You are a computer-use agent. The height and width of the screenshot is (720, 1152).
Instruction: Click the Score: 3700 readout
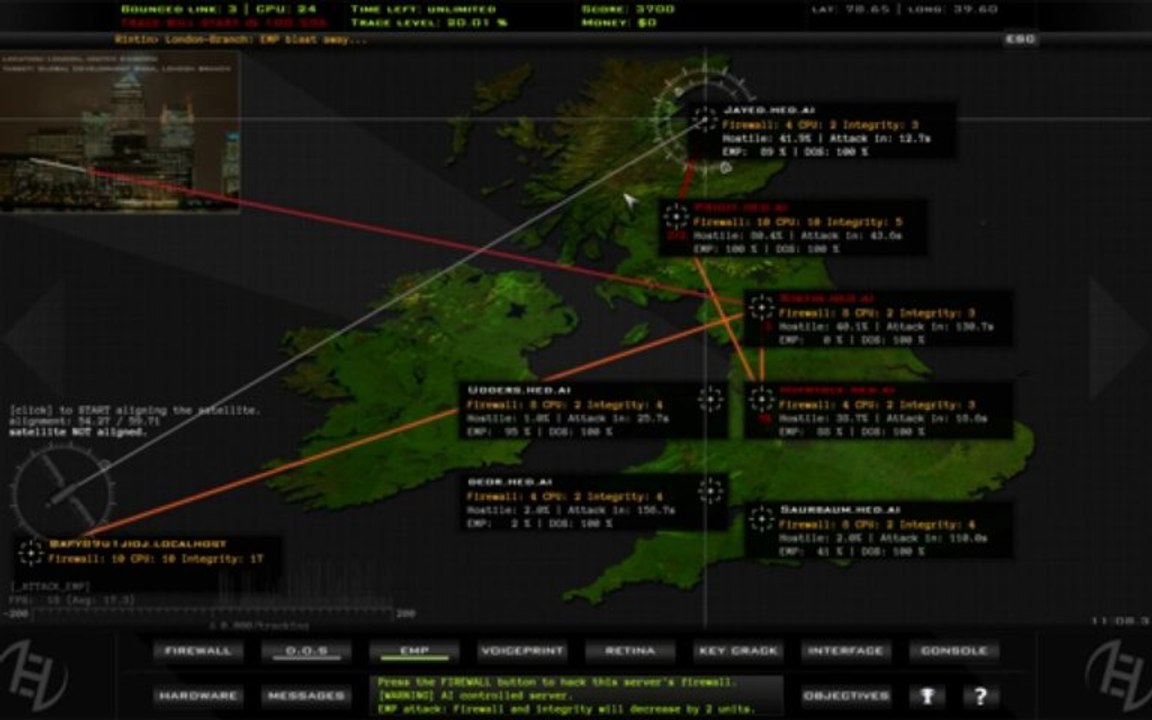(x=628, y=9)
